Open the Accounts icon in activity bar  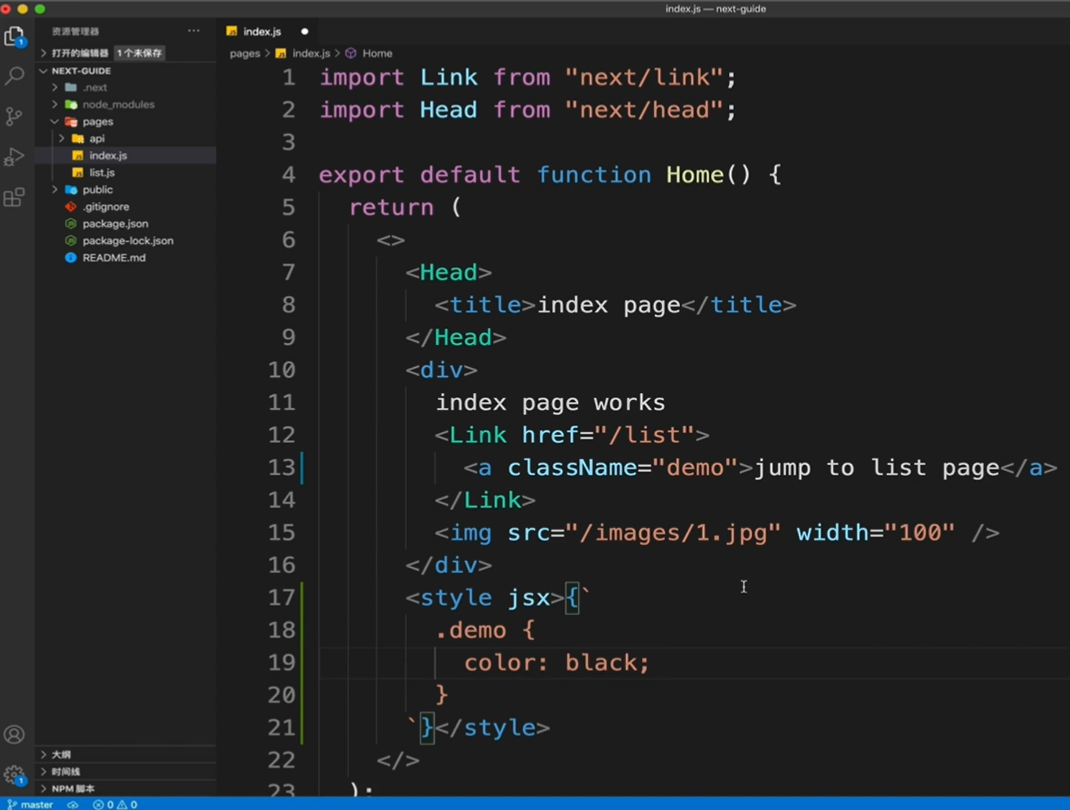click(x=14, y=734)
